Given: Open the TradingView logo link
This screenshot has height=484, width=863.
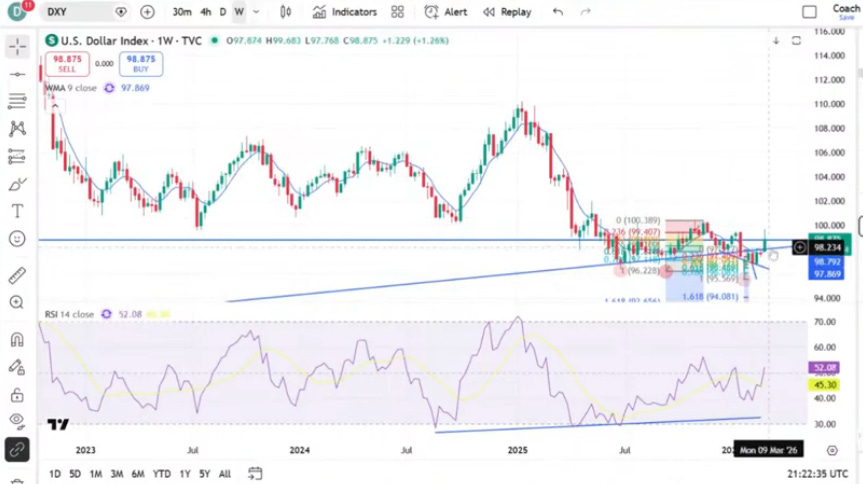Looking at the screenshot, I should point(58,425).
